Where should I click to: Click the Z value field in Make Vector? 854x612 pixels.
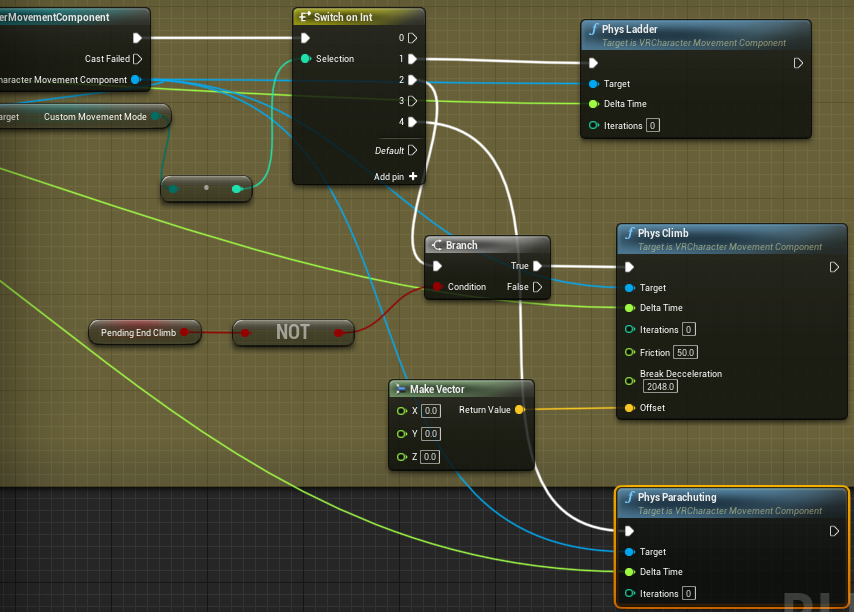coord(430,457)
